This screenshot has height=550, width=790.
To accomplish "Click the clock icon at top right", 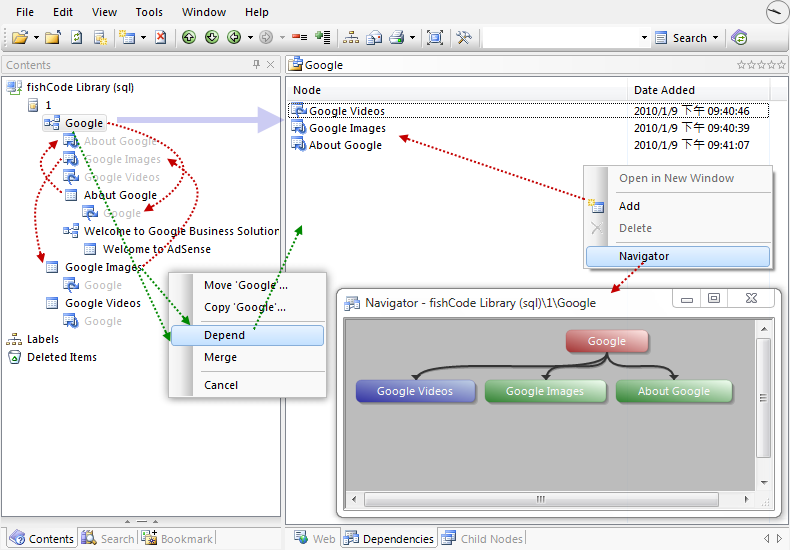I will pos(776,12).
